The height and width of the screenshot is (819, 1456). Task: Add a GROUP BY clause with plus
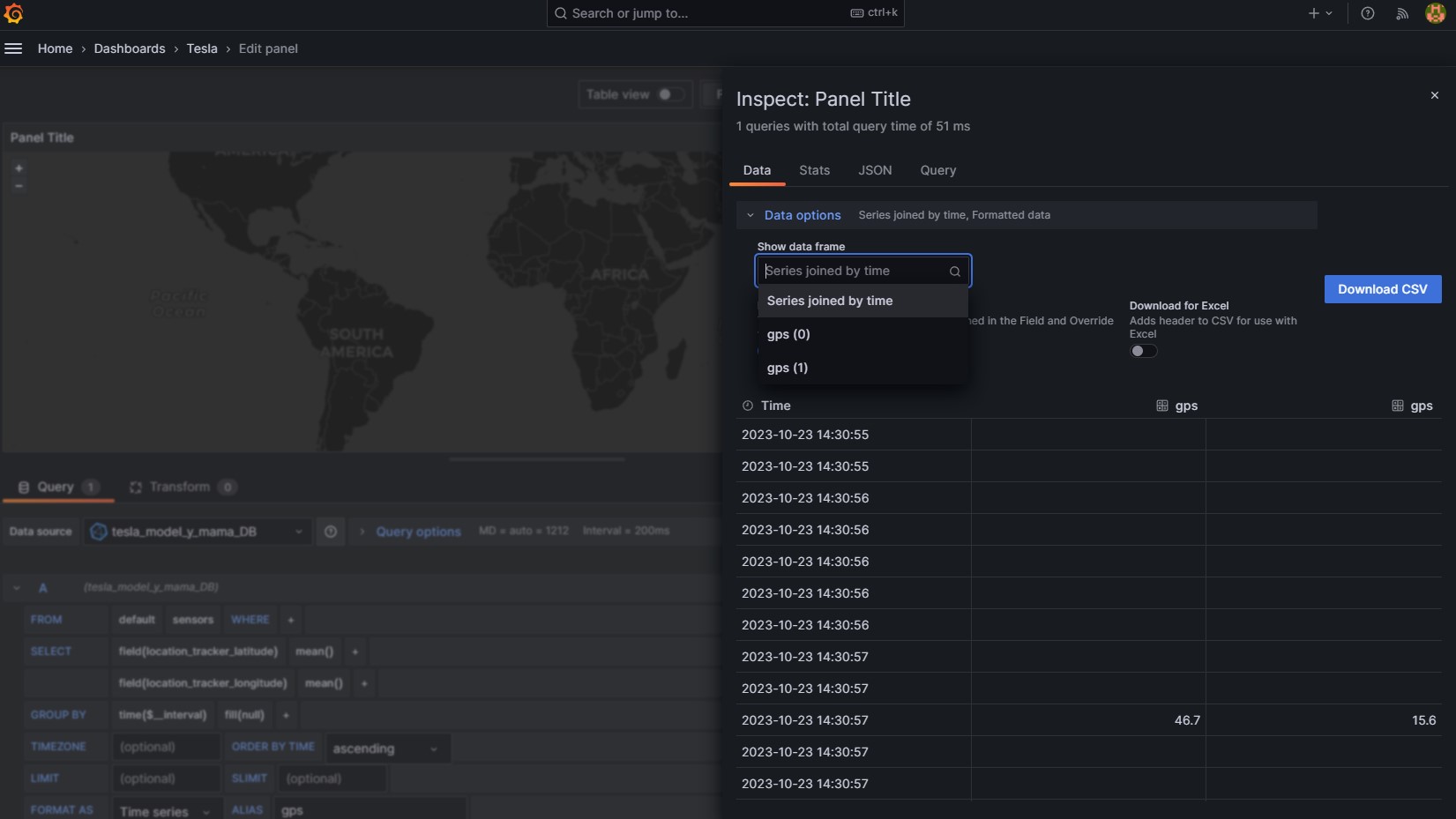(x=286, y=715)
